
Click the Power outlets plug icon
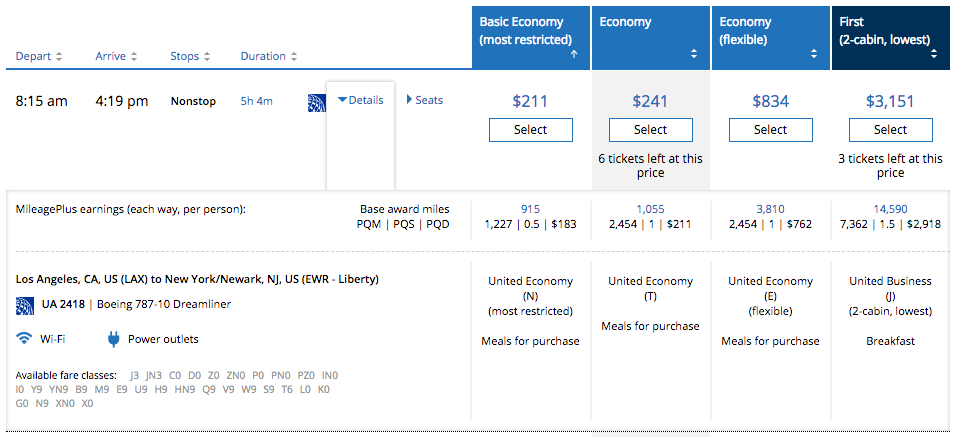pos(114,339)
